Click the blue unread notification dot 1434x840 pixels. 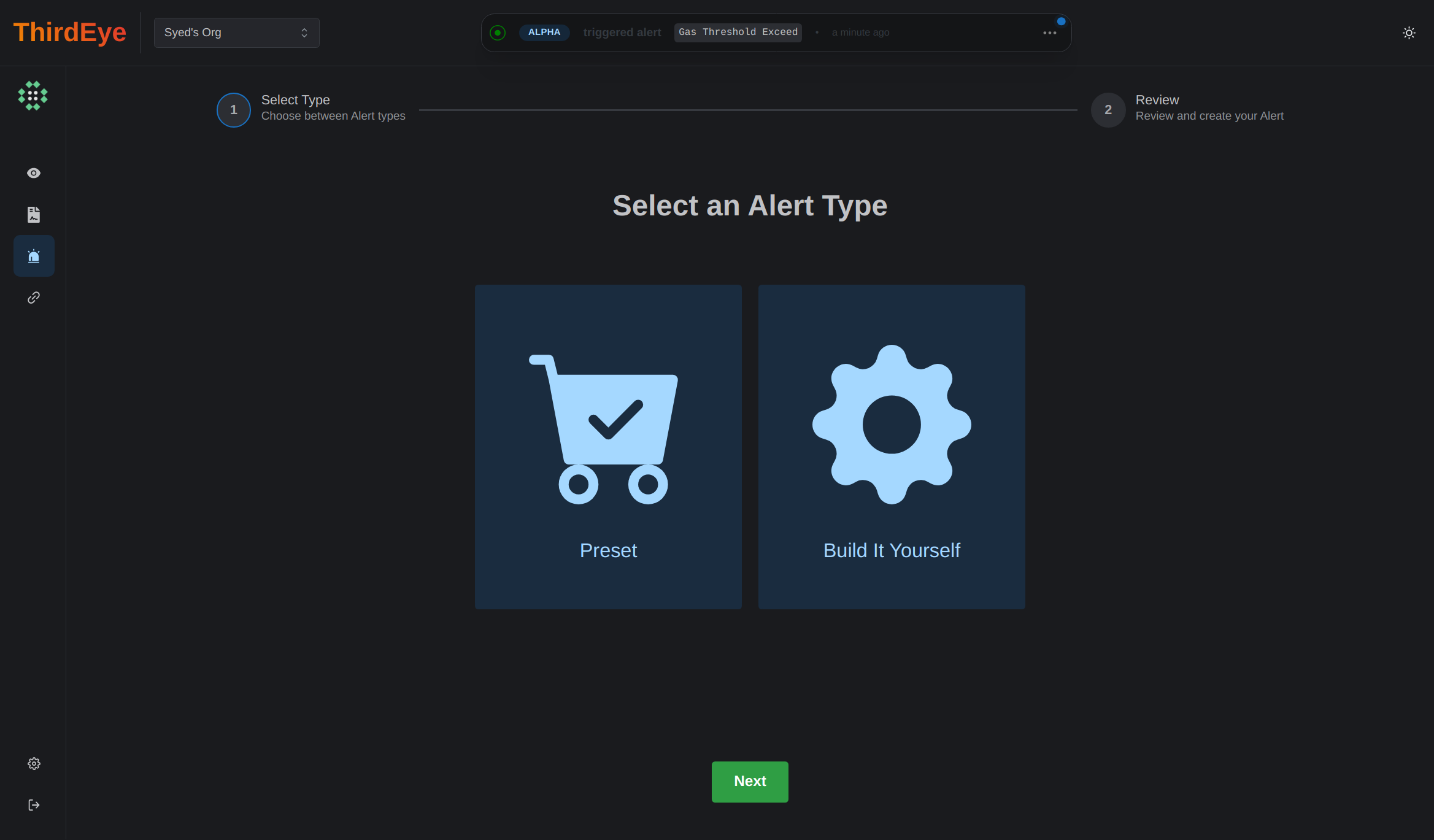click(x=1061, y=21)
